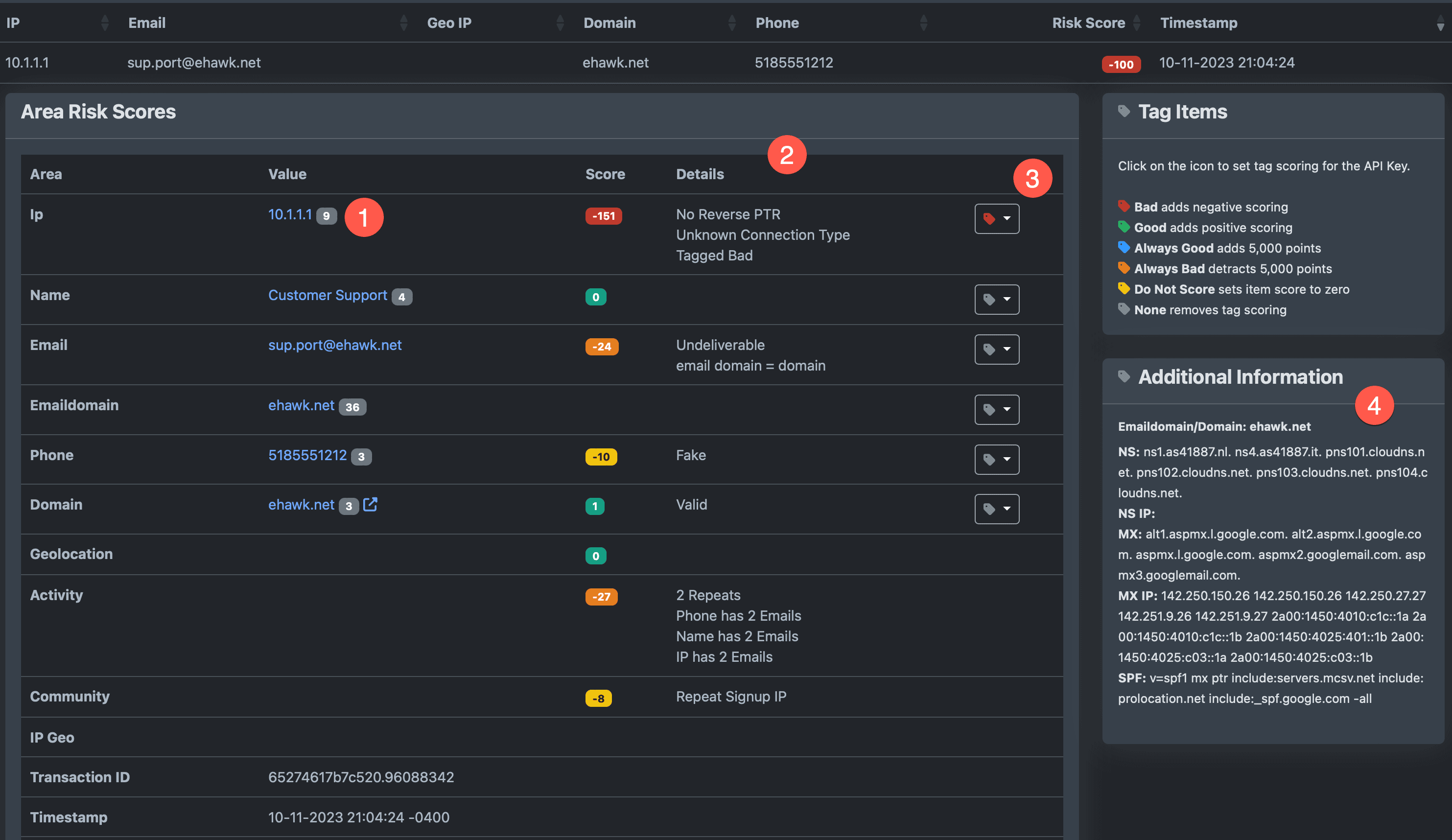Click the -24 Email score badge
Viewport: 1452px width, 840px height.
coord(602,347)
